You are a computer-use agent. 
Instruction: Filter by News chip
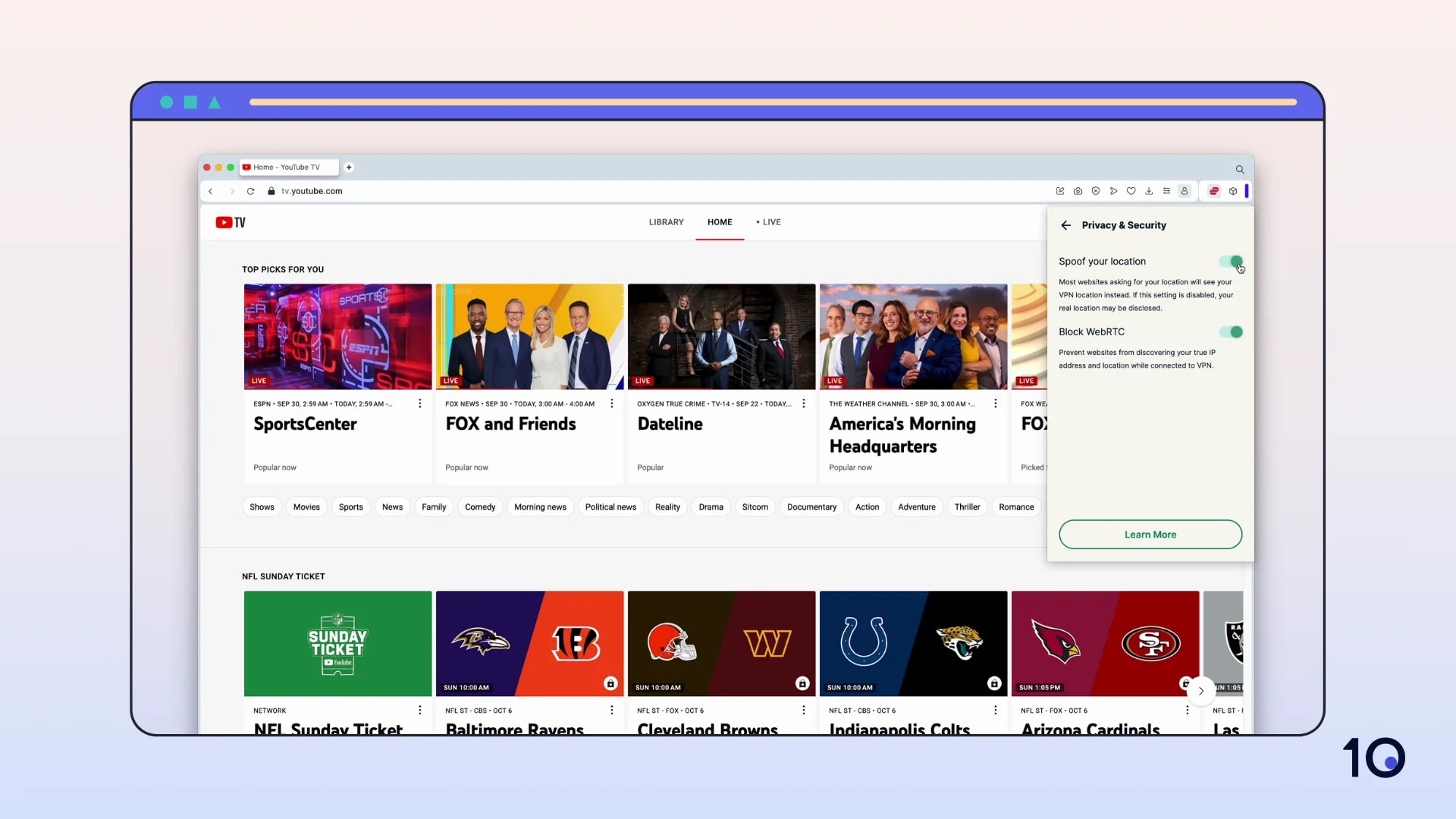click(392, 507)
